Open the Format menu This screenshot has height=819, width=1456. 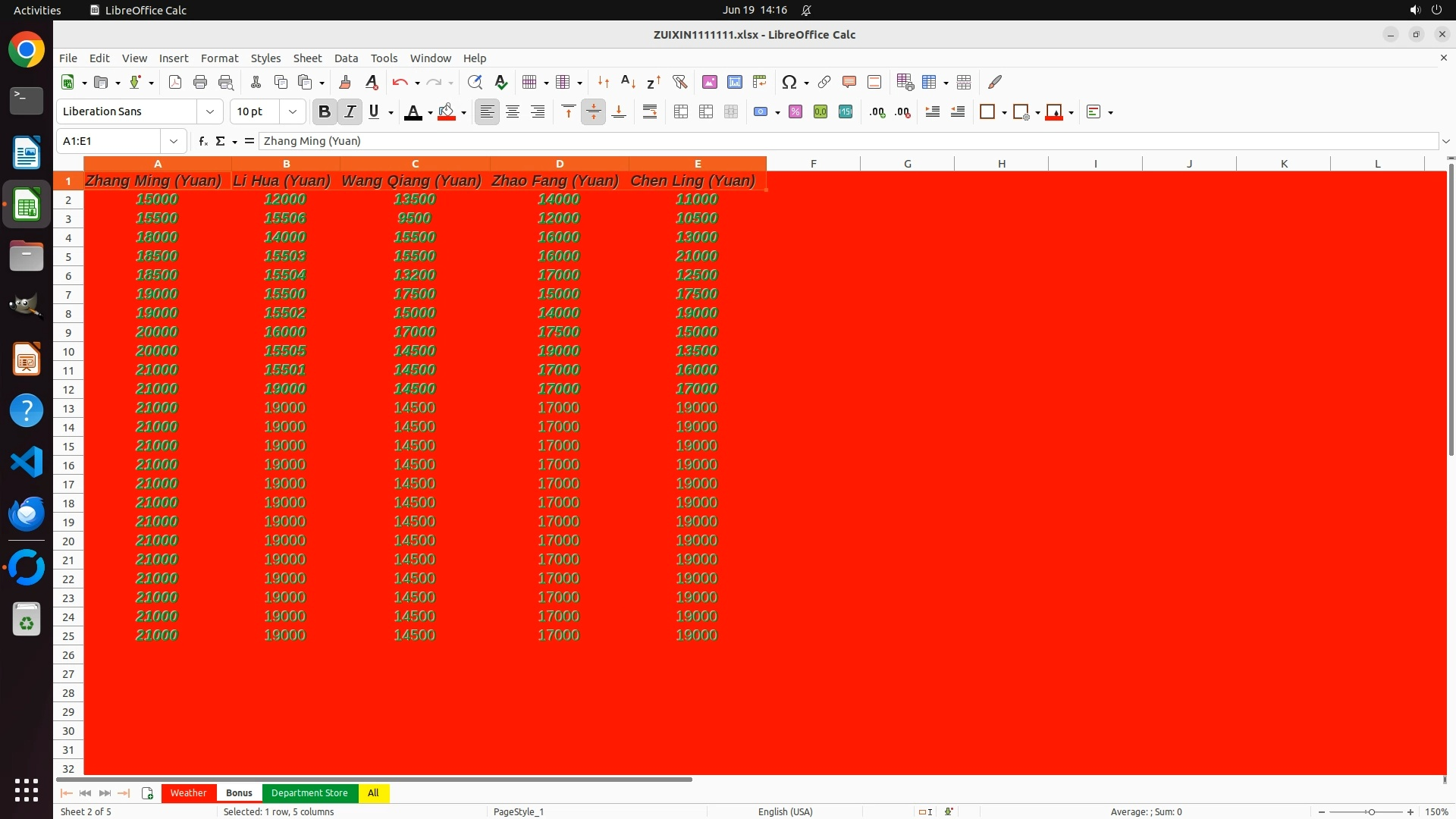219,58
